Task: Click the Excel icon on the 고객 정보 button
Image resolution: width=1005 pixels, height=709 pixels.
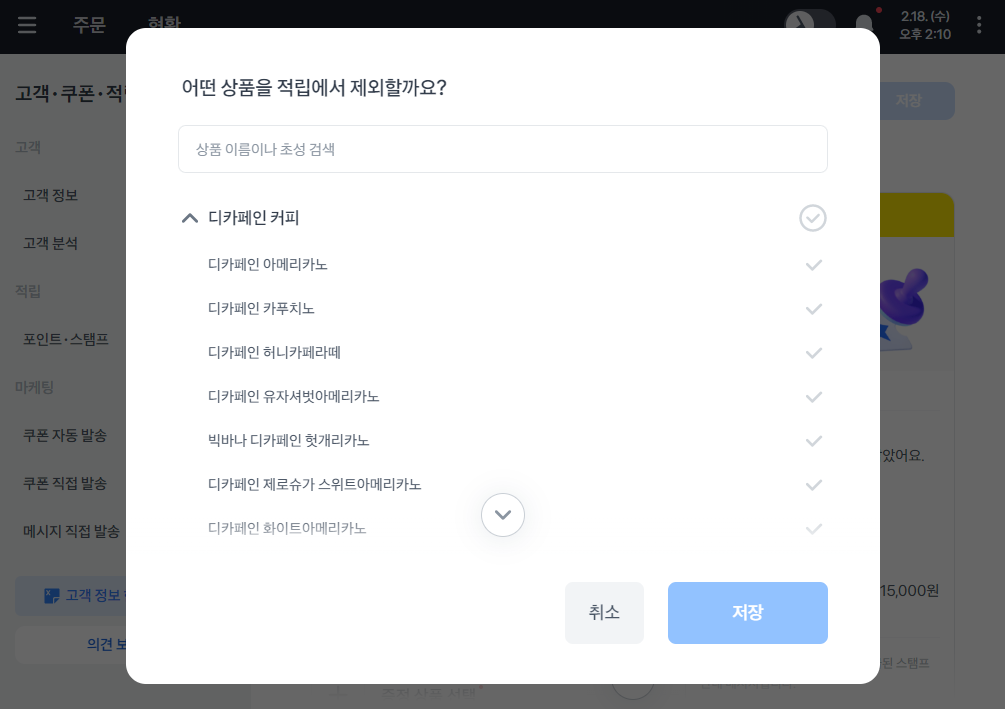Action: point(52,596)
